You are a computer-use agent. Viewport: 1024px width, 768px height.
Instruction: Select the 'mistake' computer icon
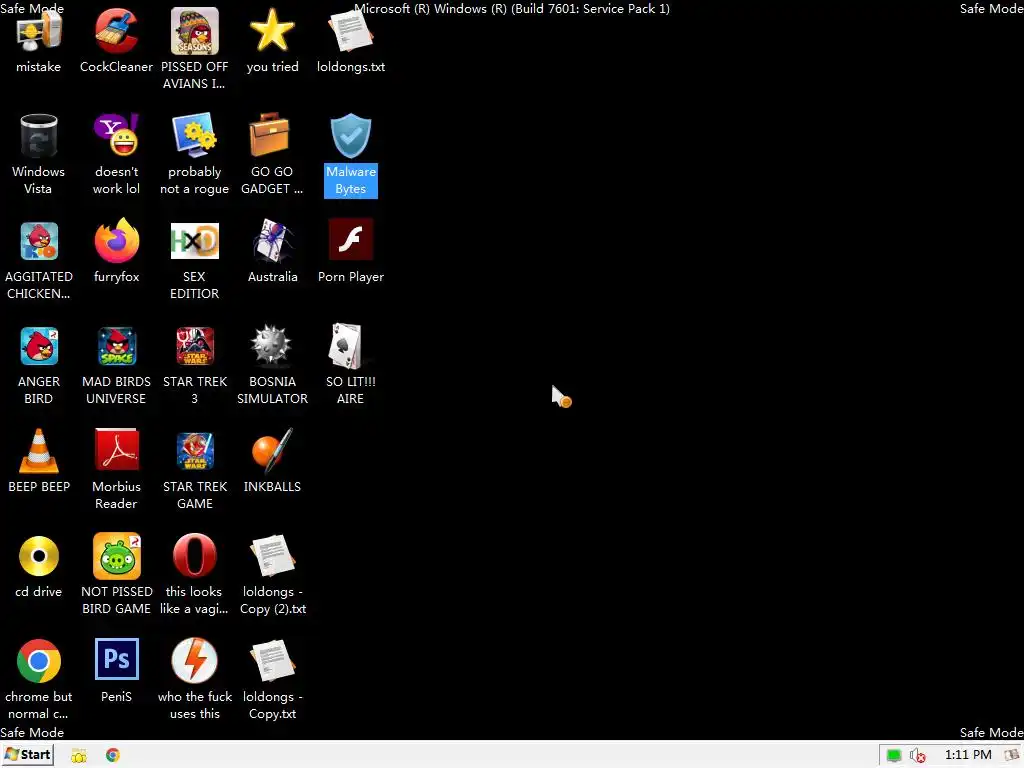[x=39, y=31]
